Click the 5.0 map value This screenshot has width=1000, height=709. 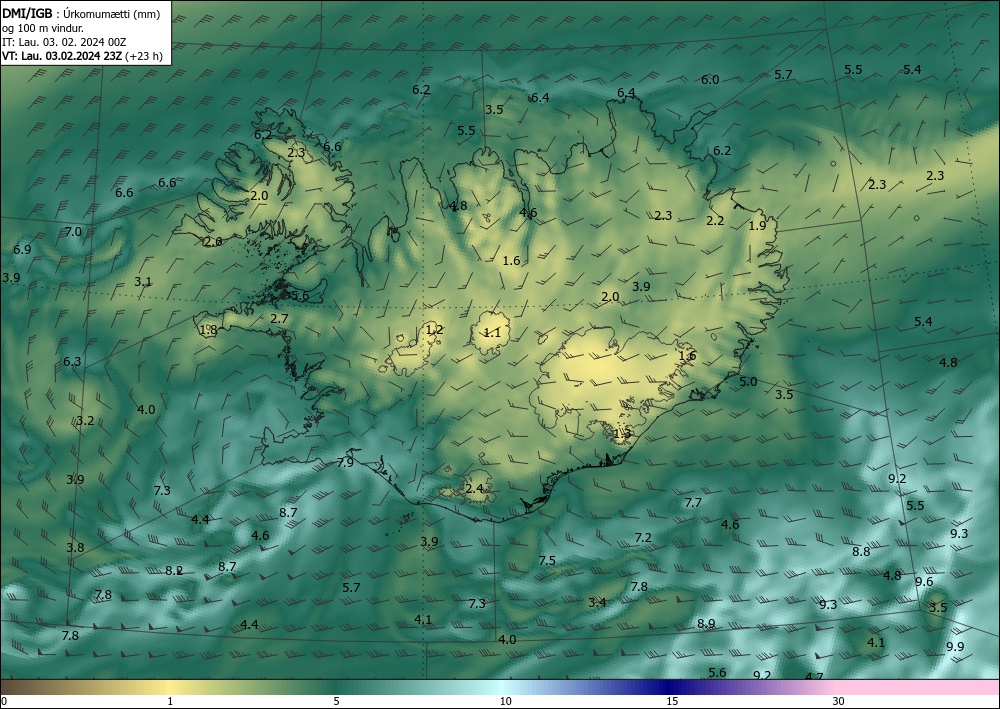click(748, 381)
